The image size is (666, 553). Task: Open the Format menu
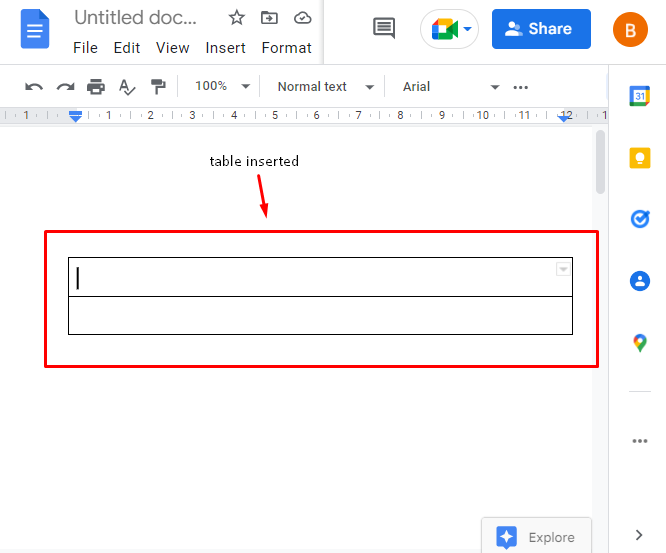point(286,48)
